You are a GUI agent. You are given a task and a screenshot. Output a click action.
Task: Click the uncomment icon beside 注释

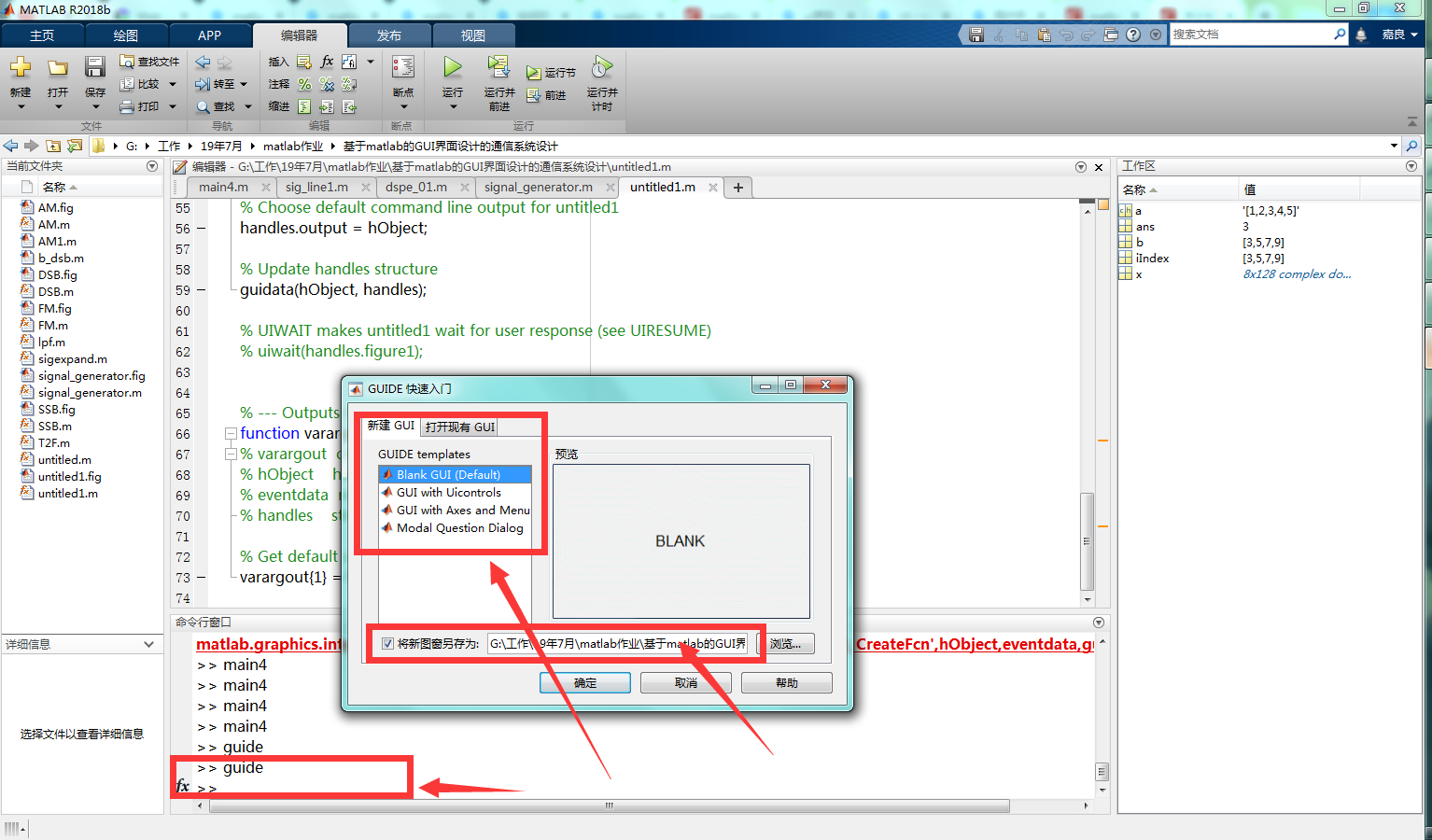pyautogui.click(x=327, y=84)
